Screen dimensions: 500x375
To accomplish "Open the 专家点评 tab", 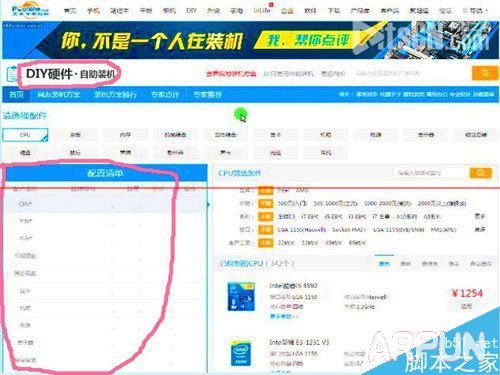I will (x=165, y=95).
